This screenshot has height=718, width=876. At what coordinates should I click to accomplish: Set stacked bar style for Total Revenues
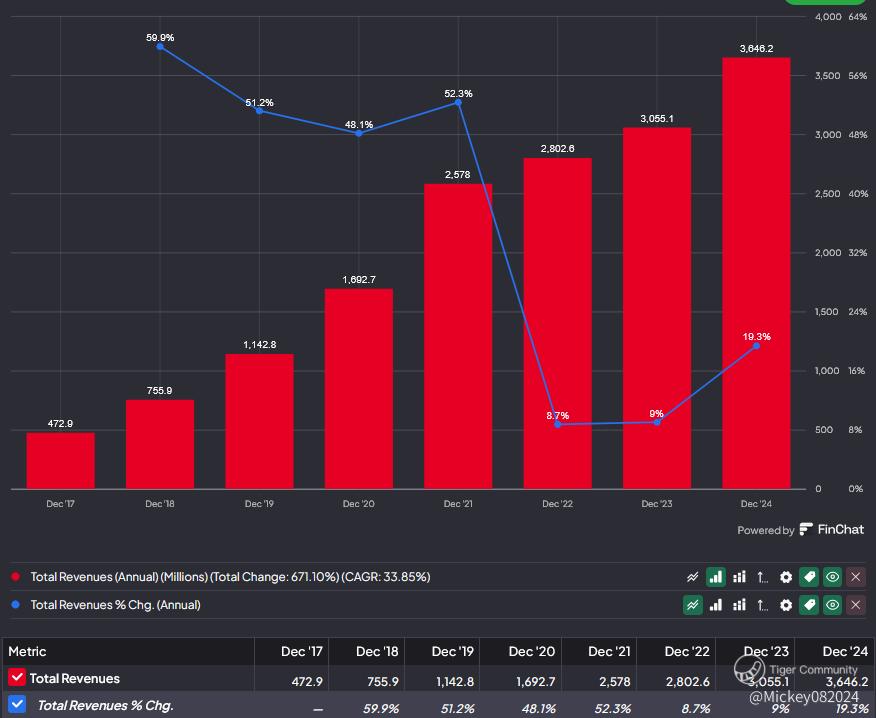pos(740,577)
